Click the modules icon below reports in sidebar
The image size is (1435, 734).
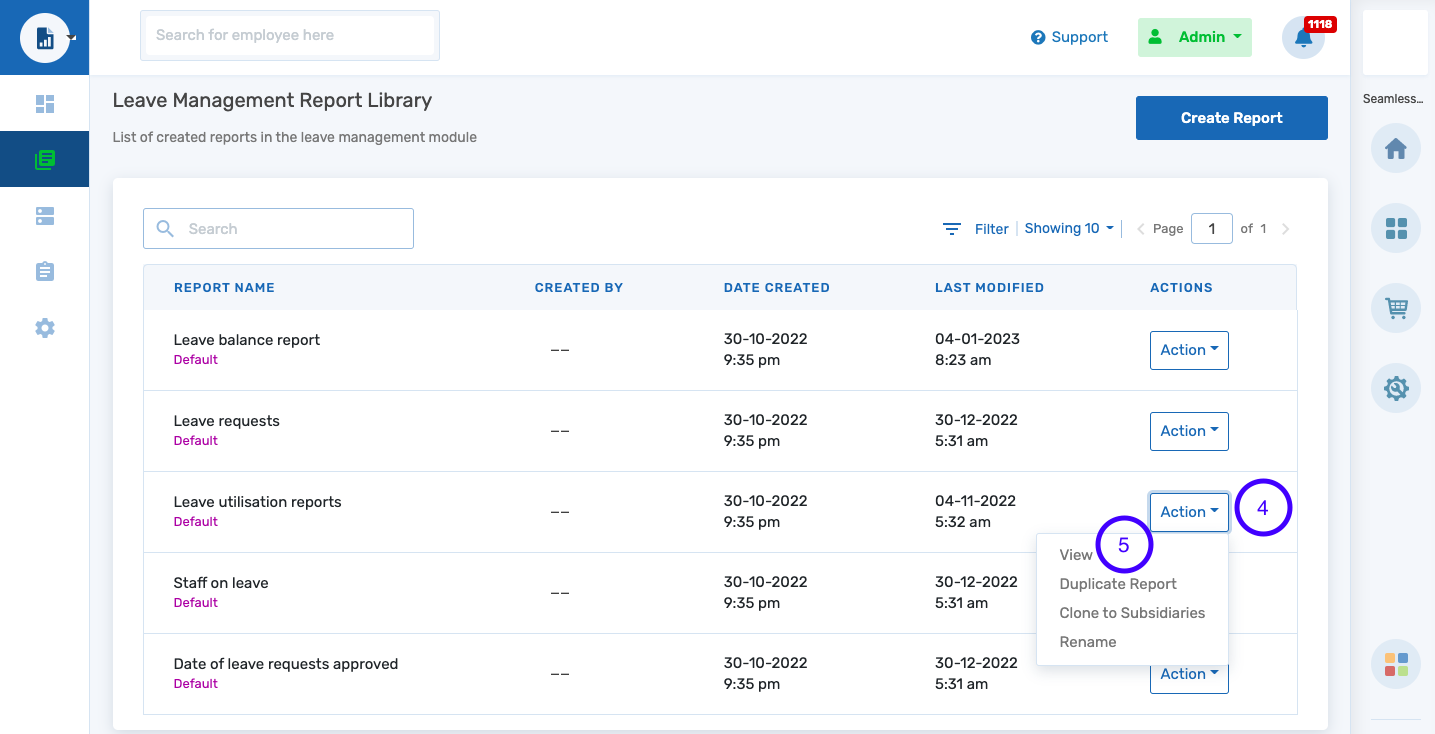click(x=44, y=215)
